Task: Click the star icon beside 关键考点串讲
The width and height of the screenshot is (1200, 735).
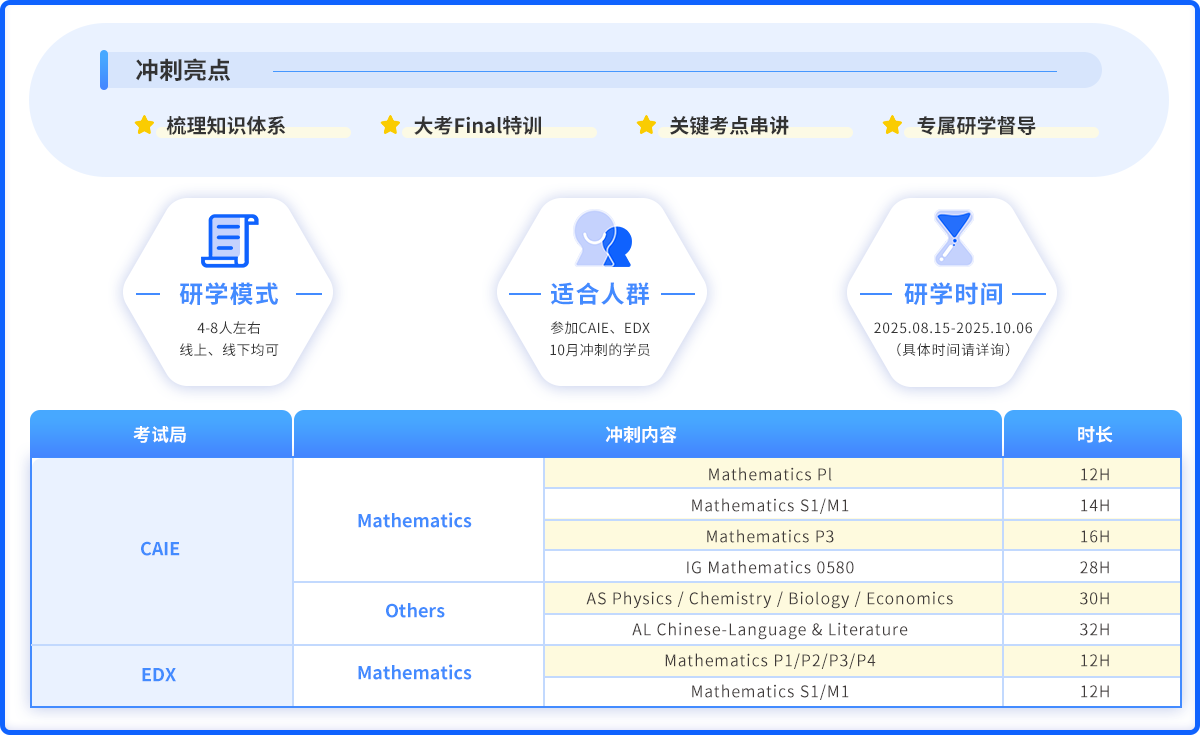Action: (646, 125)
